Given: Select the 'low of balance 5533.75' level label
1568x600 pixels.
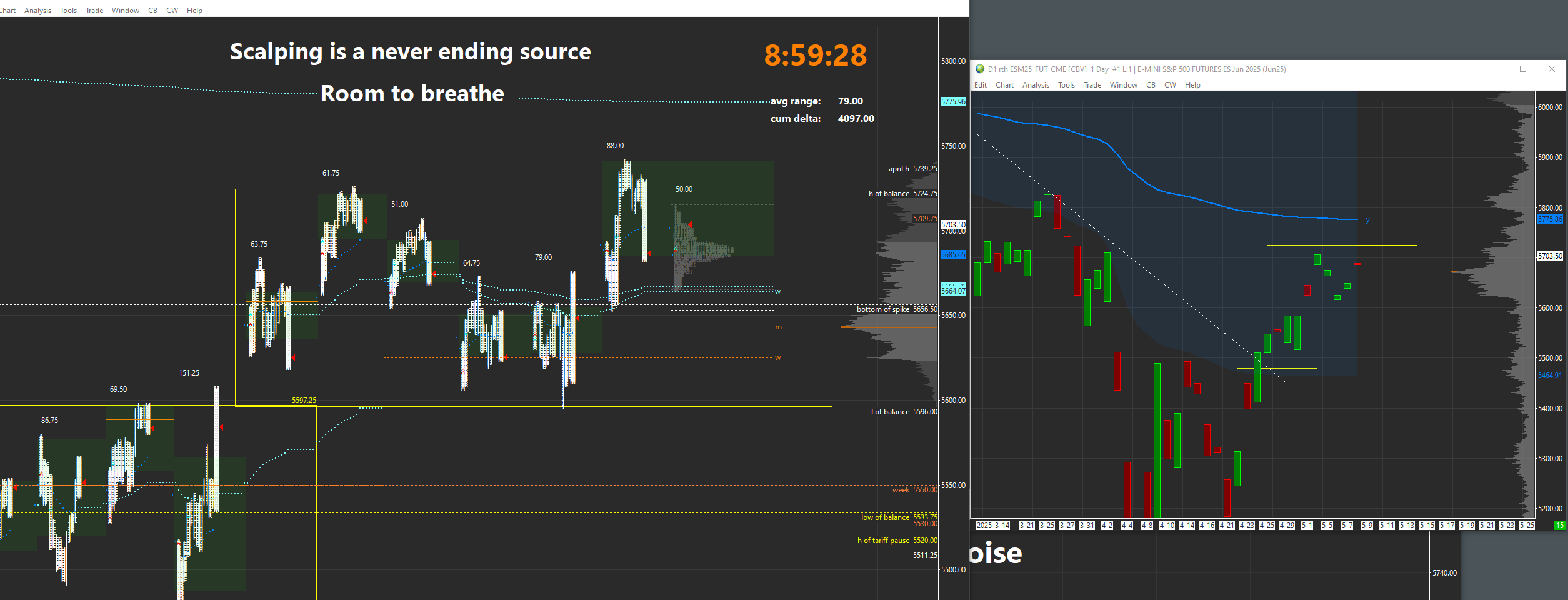Looking at the screenshot, I should click(899, 517).
